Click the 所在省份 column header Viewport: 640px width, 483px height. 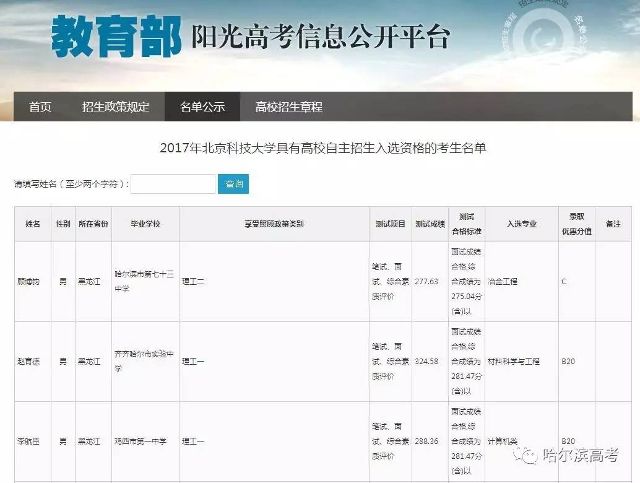93,224
